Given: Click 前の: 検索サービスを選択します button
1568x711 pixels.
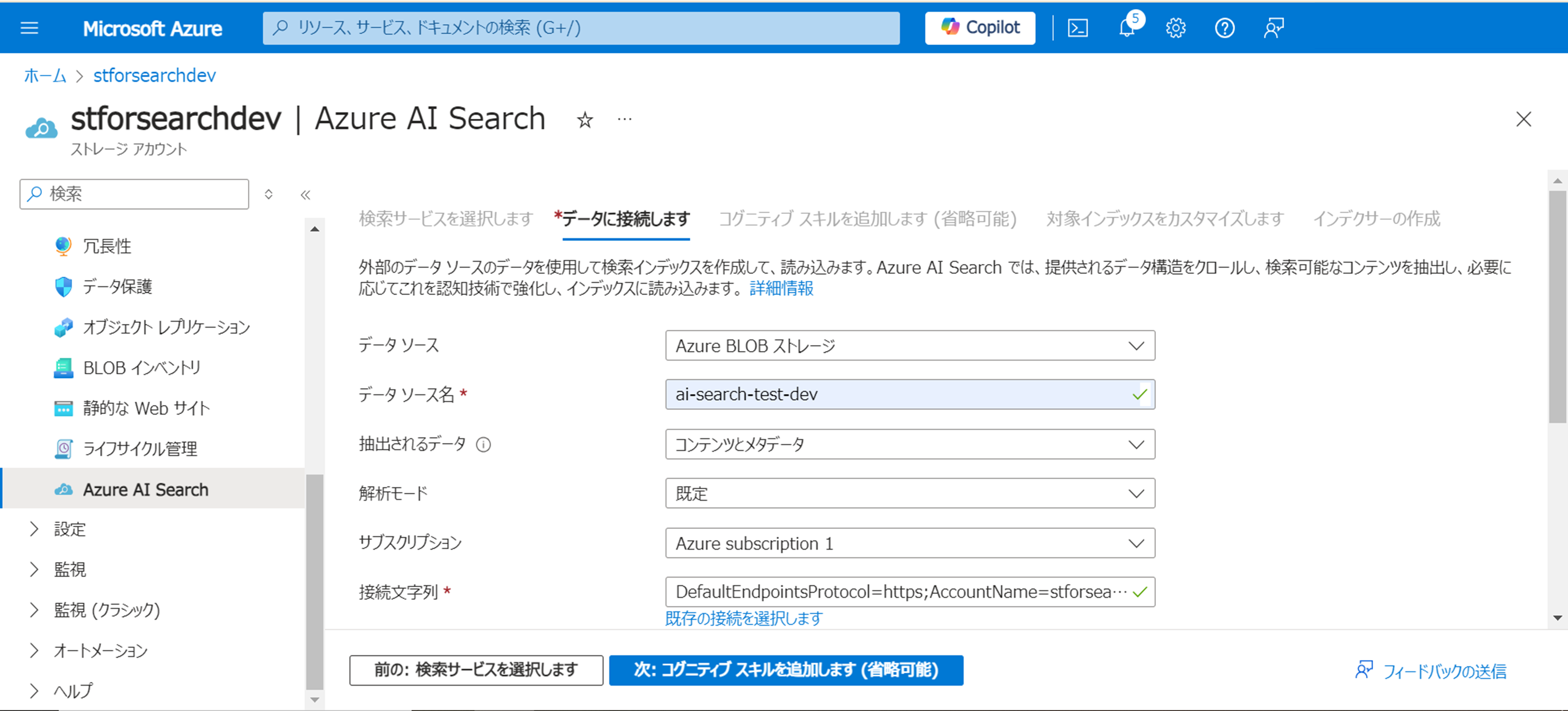Looking at the screenshot, I should click(476, 670).
